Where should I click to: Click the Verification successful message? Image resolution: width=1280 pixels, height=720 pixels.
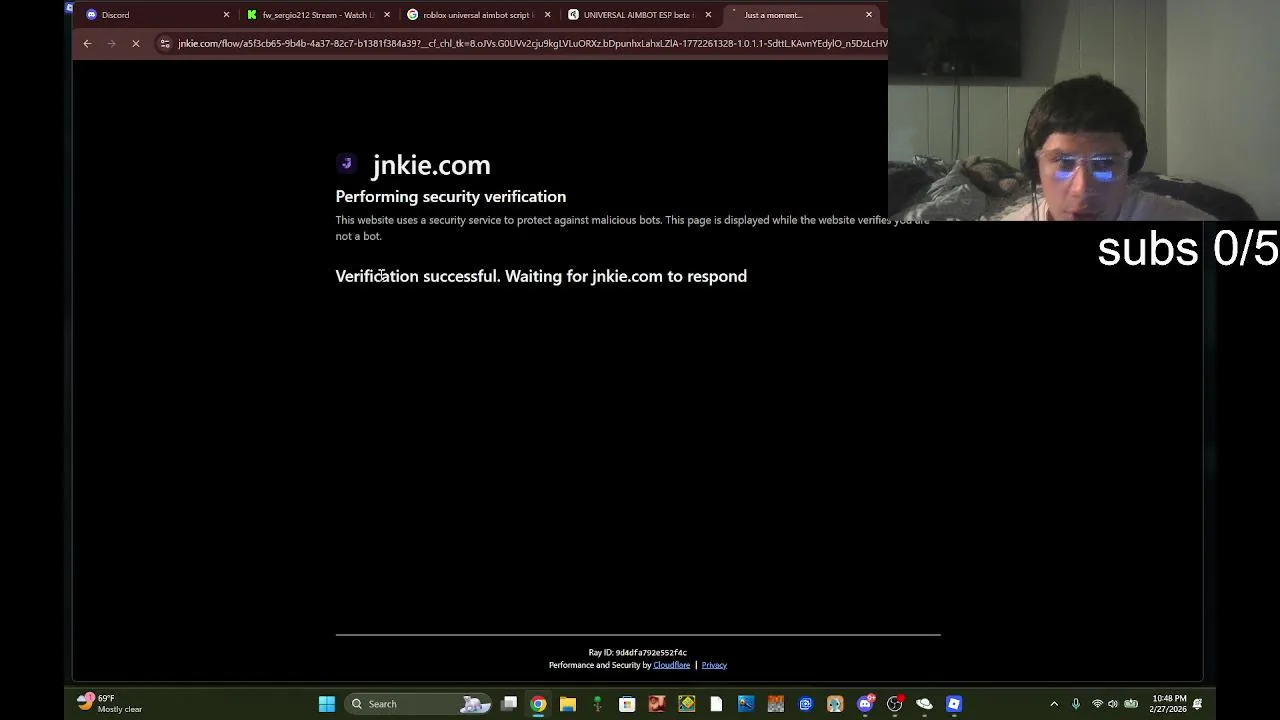pos(541,276)
